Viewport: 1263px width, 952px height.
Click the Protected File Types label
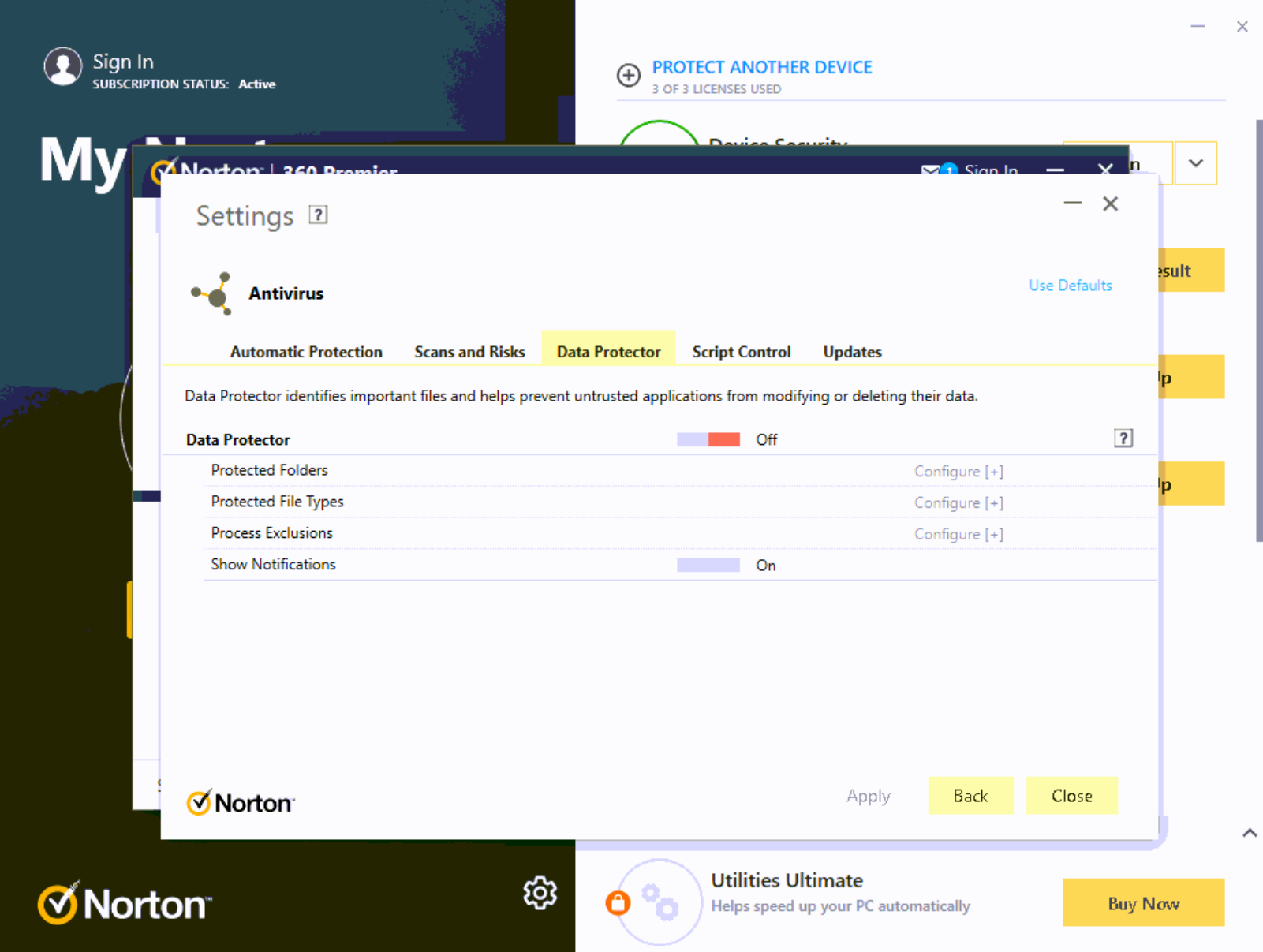(277, 502)
